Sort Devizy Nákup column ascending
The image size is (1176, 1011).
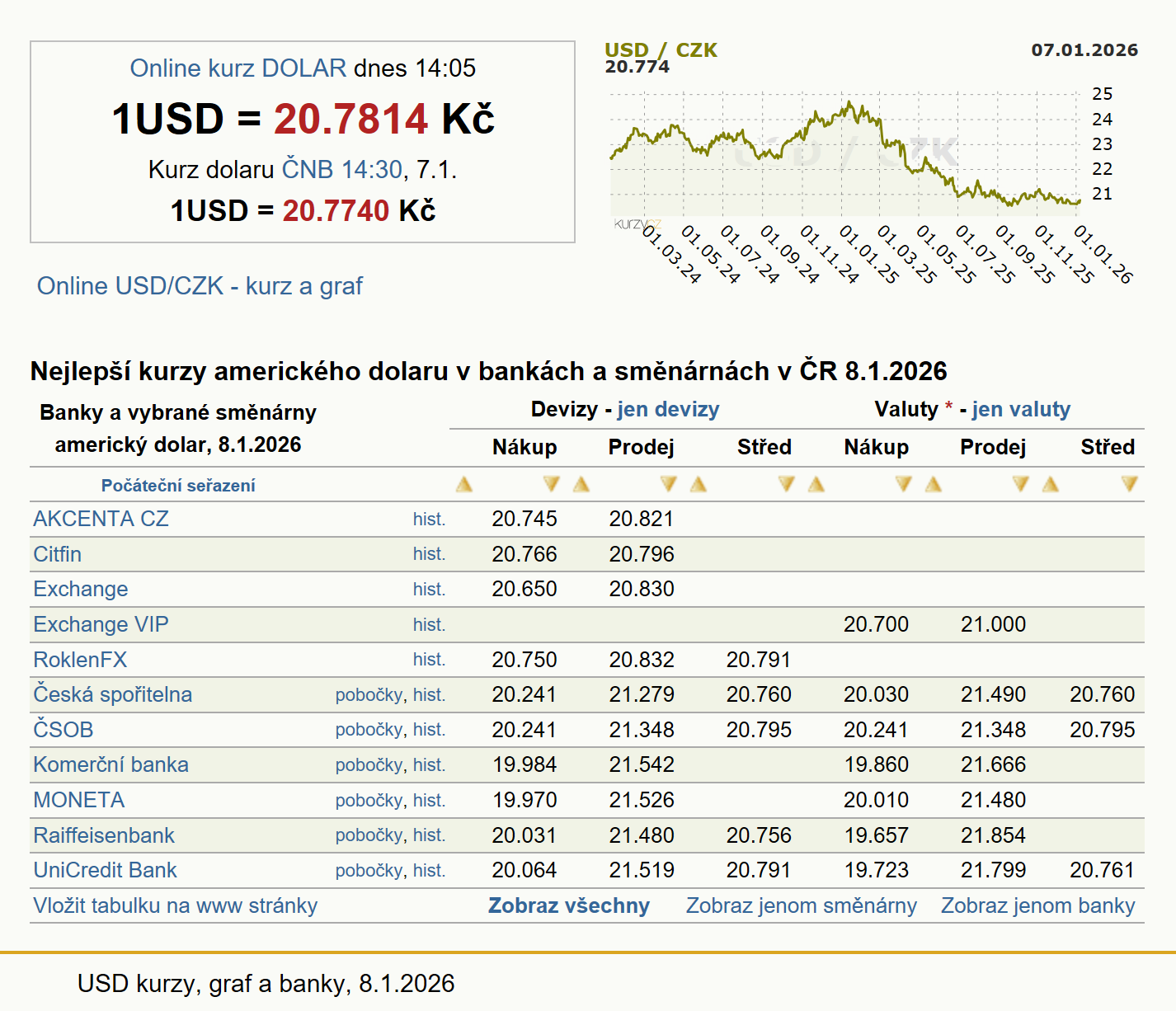pos(464,484)
